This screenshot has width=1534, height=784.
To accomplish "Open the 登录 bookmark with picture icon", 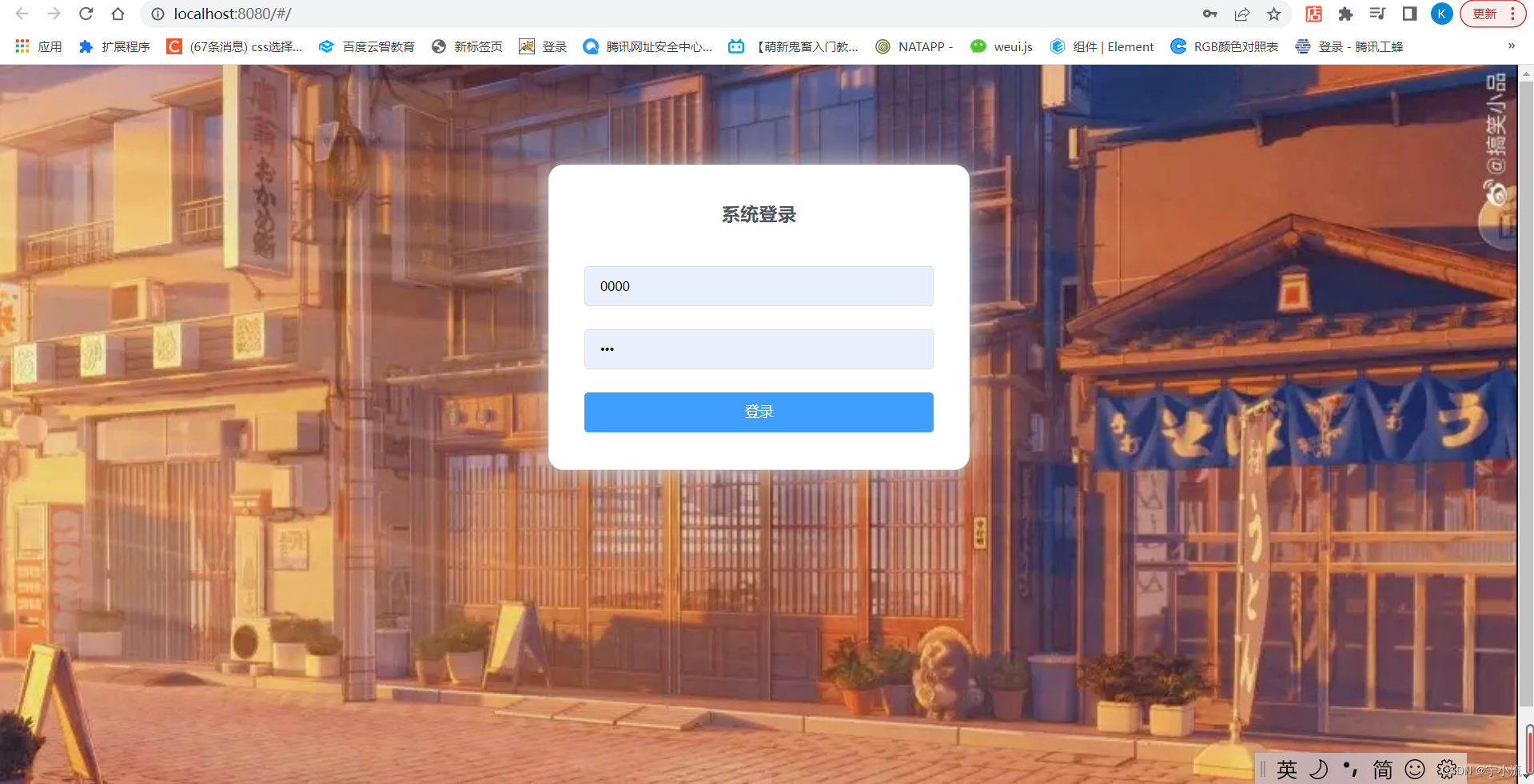I will point(543,46).
